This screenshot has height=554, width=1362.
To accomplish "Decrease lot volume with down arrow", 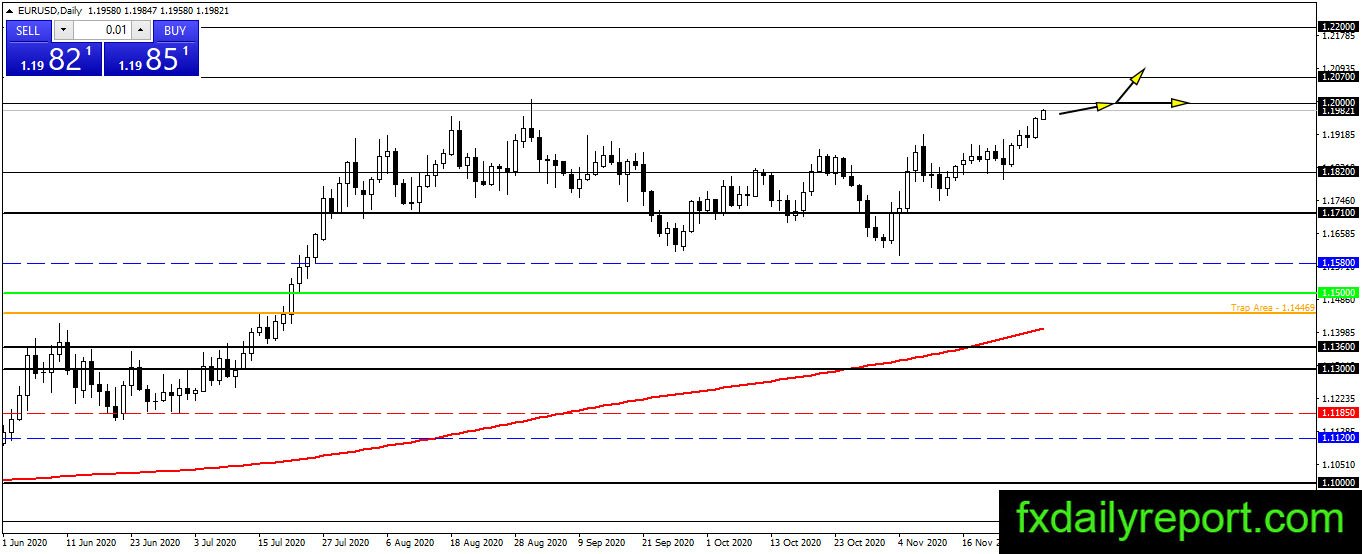I will tap(62, 30).
